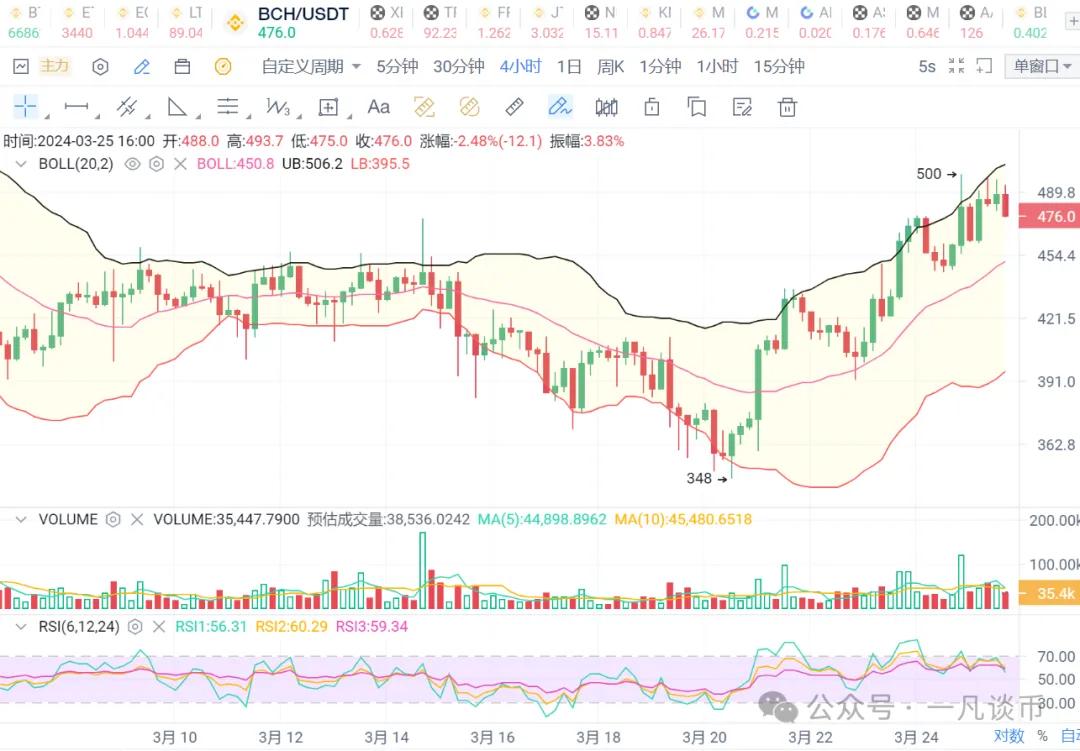Image resolution: width=1080 pixels, height=751 pixels.
Task: Click the black ruler tool icon
Action: [515, 107]
